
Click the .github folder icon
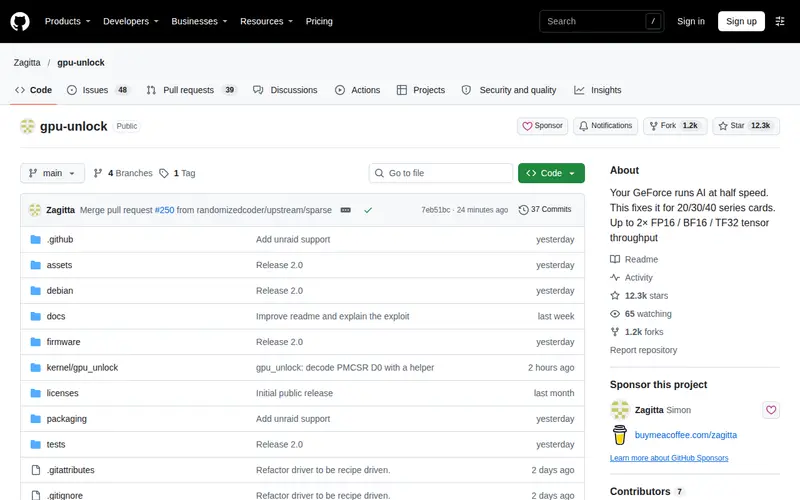35,239
